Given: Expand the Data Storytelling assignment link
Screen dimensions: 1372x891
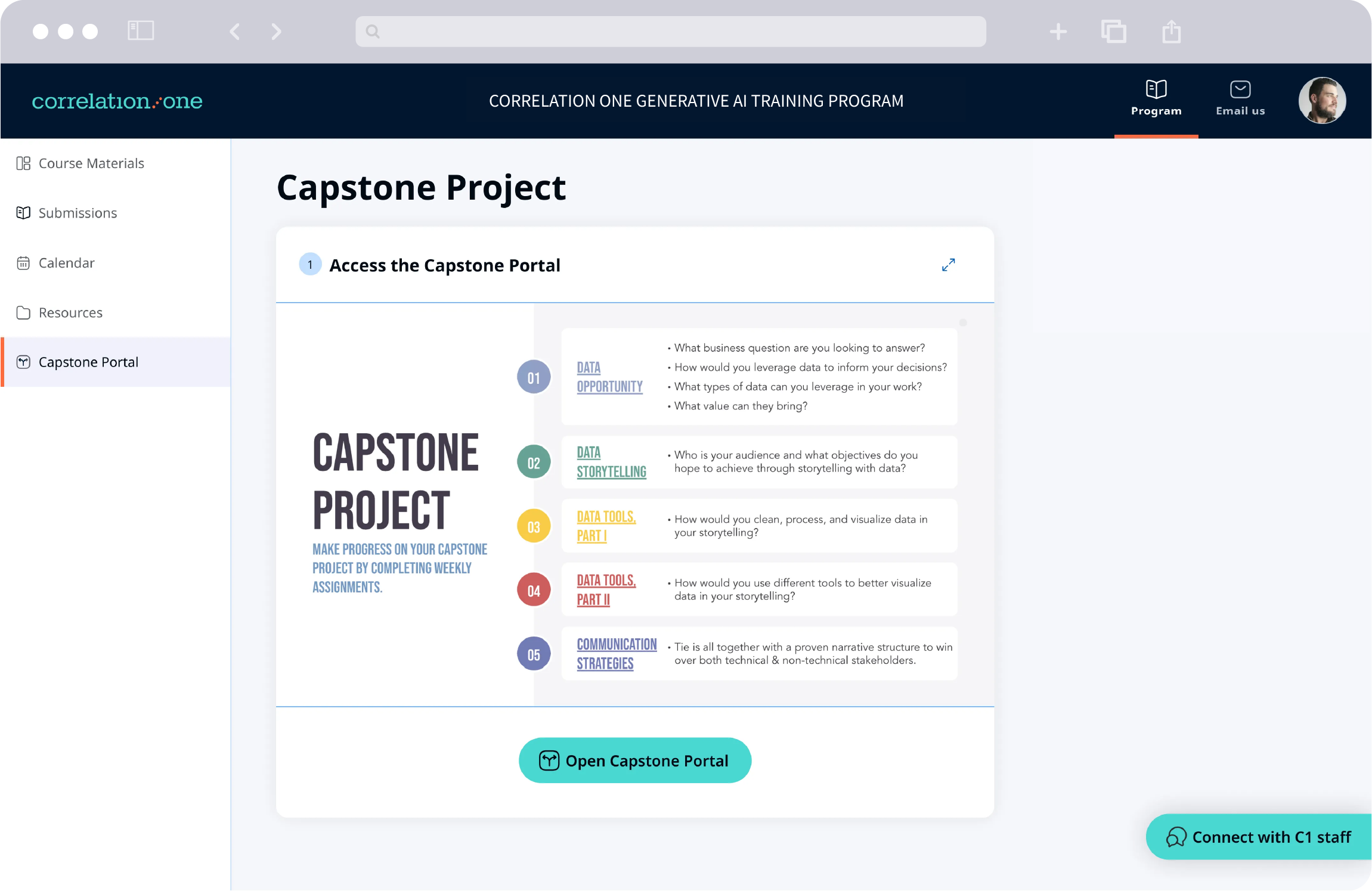Looking at the screenshot, I should coord(610,462).
